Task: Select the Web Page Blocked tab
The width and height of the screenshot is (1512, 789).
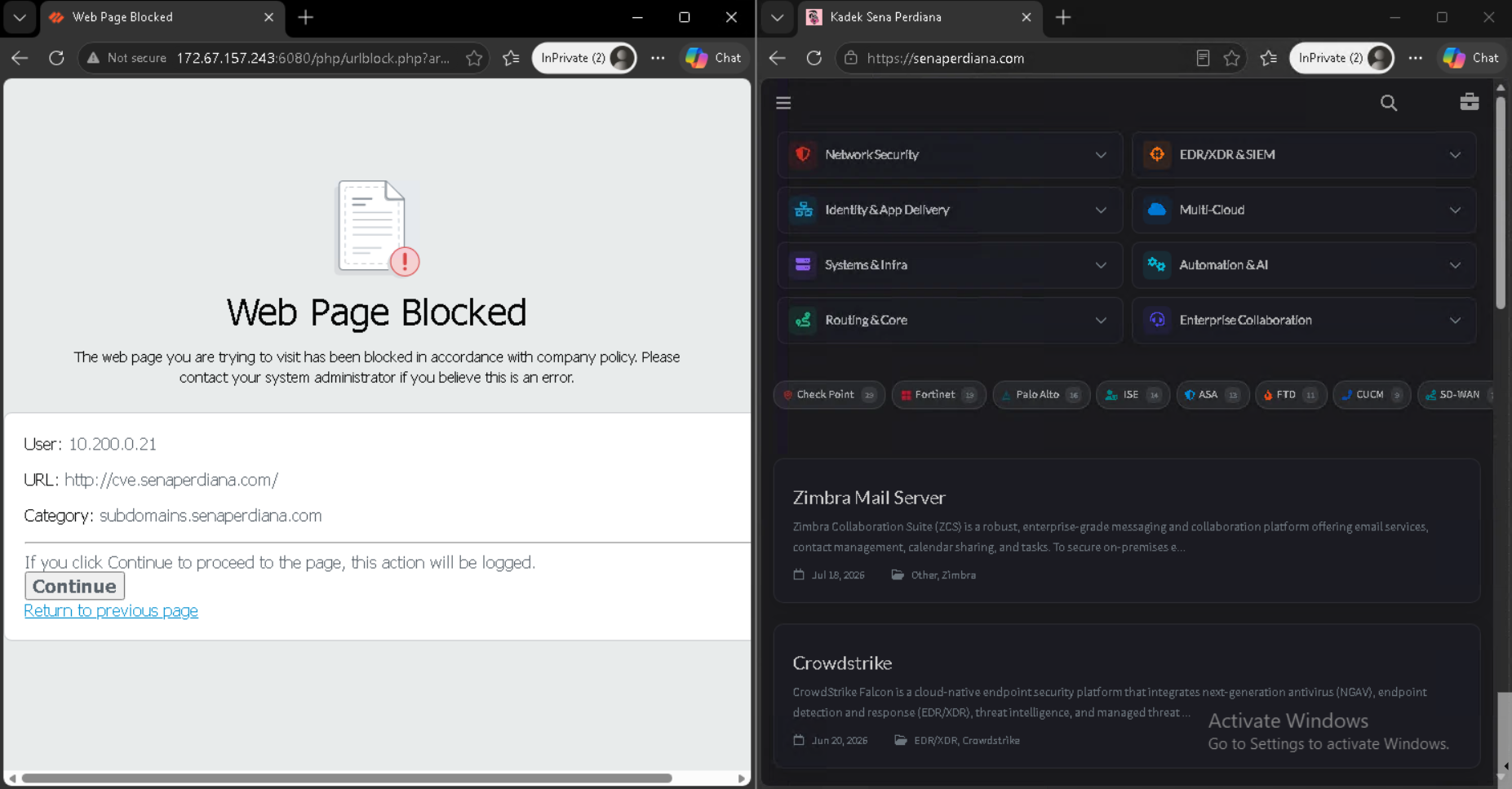Action: (162, 17)
